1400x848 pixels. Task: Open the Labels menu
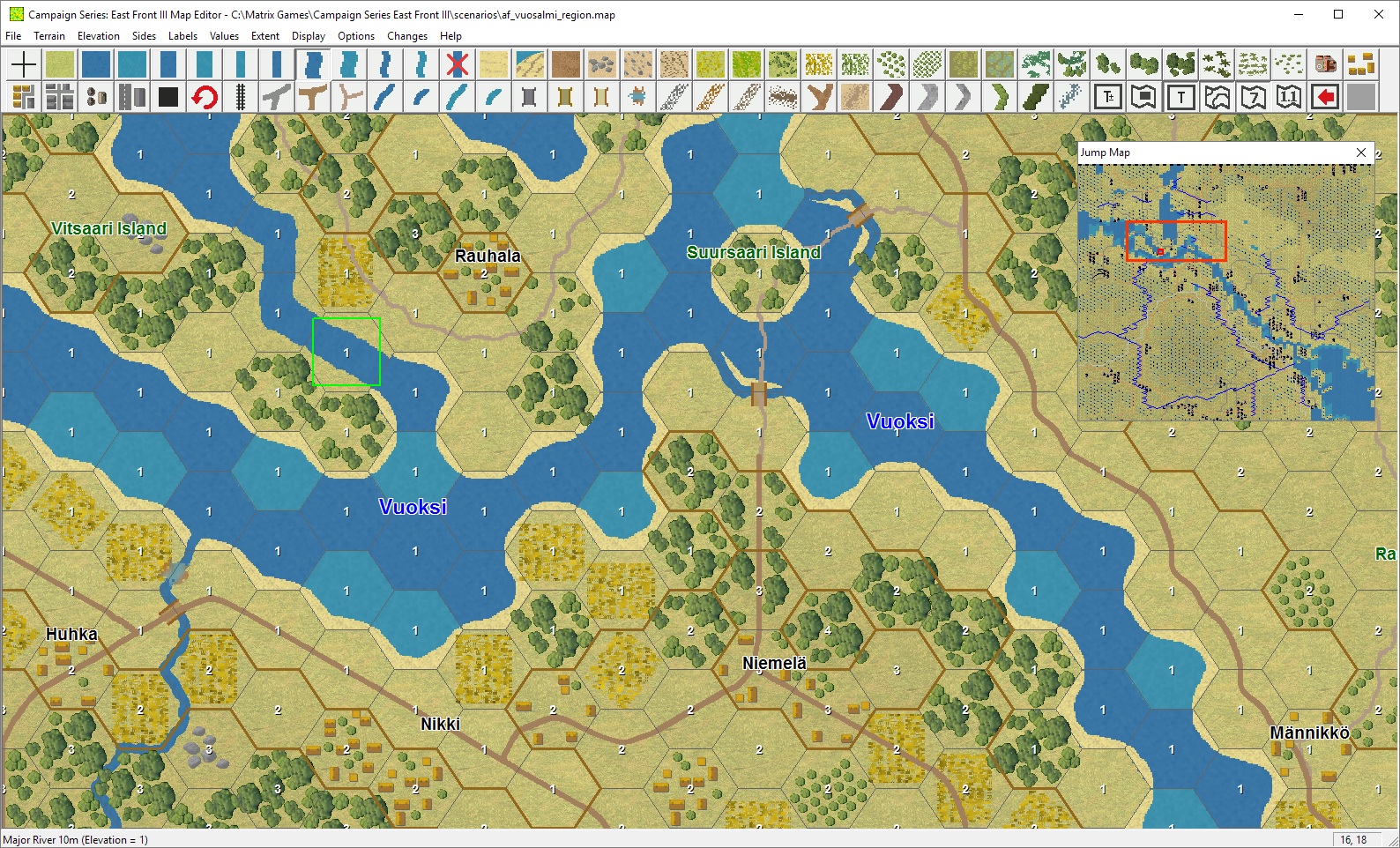182,36
